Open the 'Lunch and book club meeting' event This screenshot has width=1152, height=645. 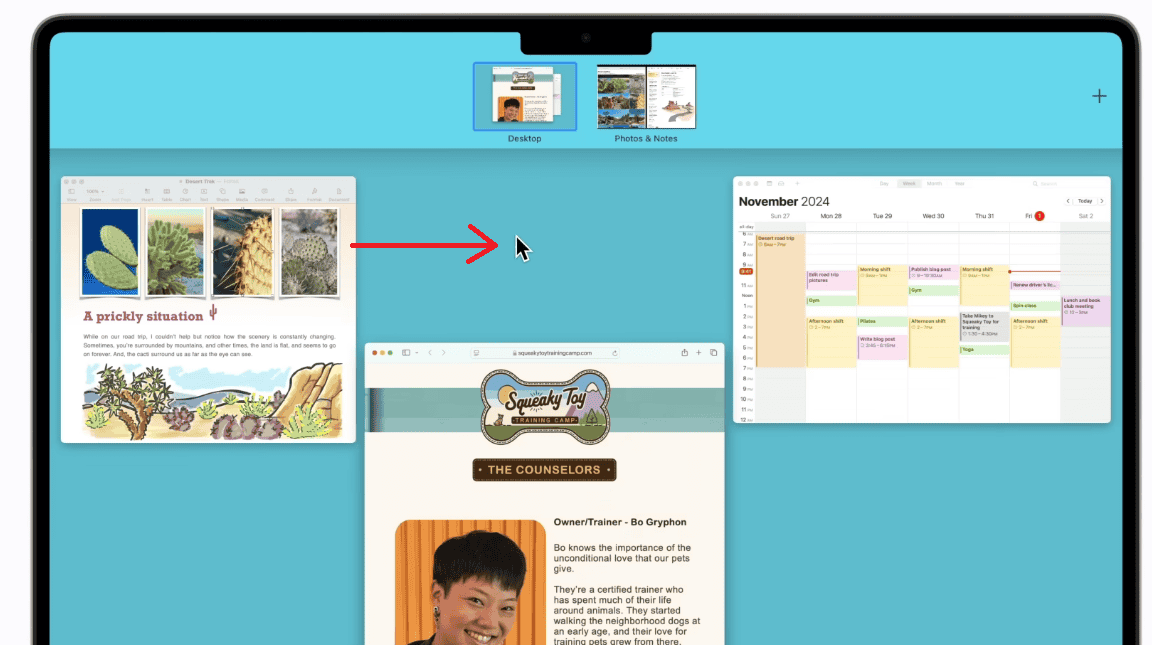click(x=1086, y=311)
